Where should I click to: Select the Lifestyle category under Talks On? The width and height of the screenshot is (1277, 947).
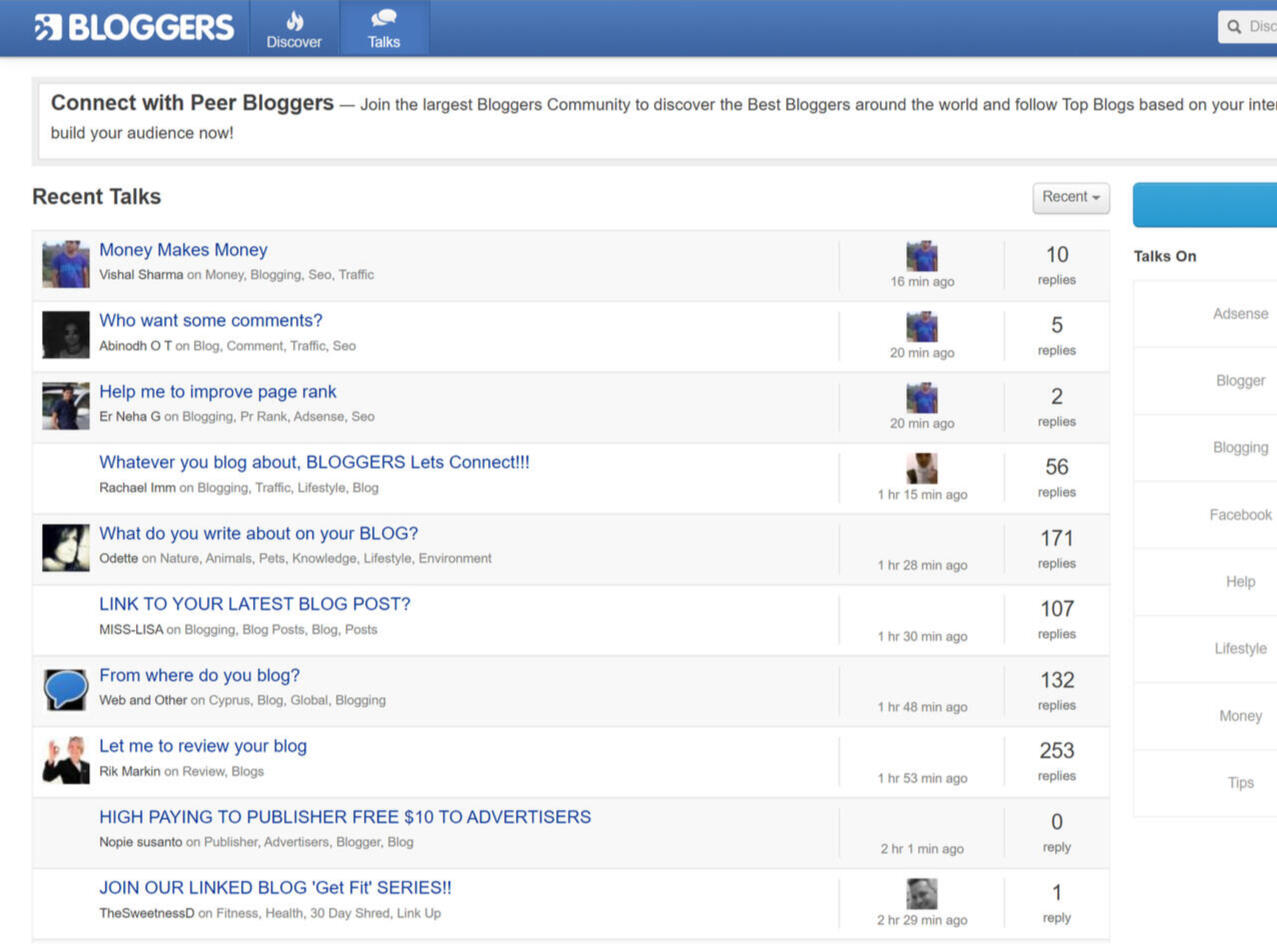(x=1239, y=648)
